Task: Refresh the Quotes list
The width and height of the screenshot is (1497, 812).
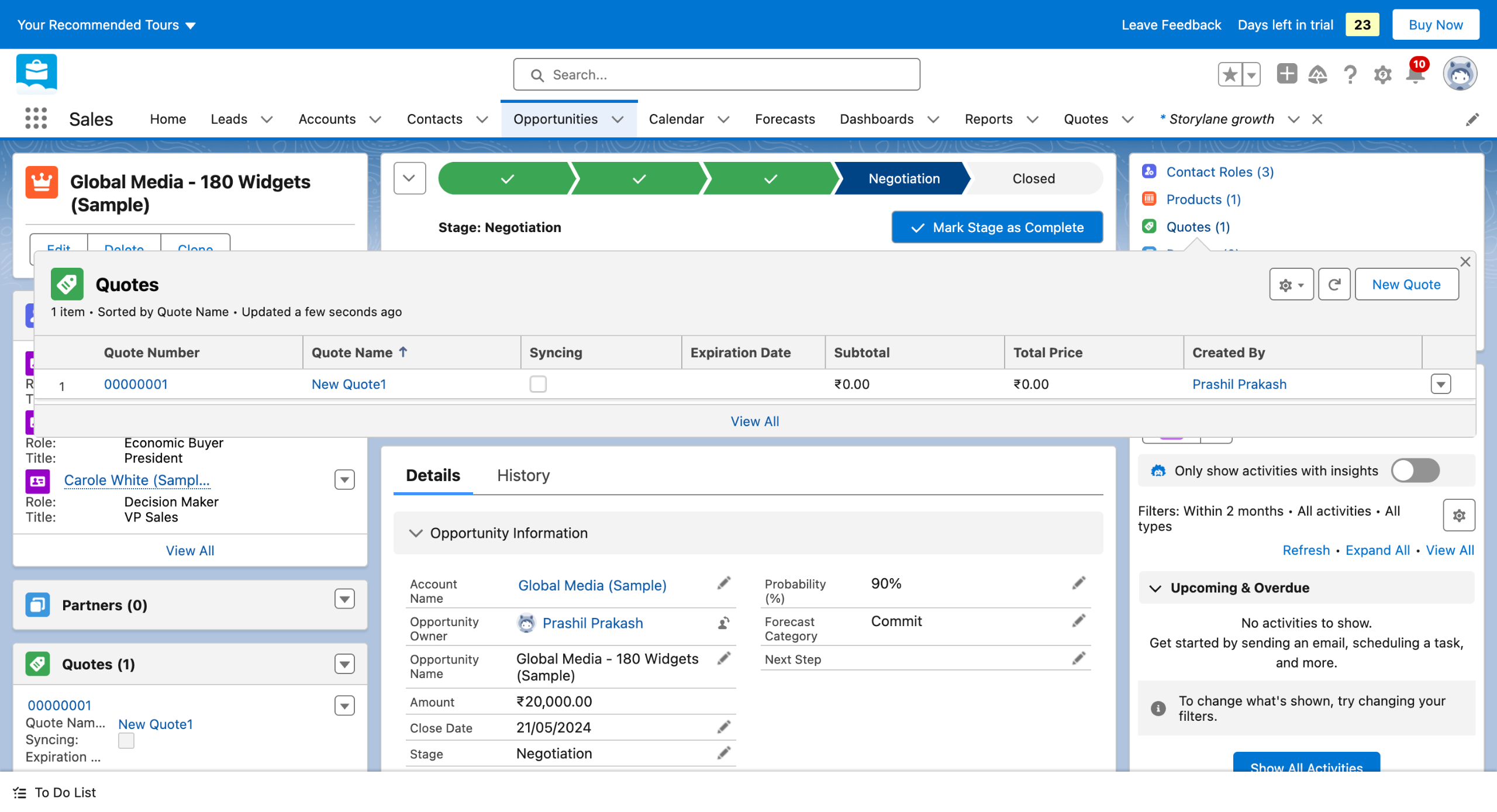Action: 1334,285
